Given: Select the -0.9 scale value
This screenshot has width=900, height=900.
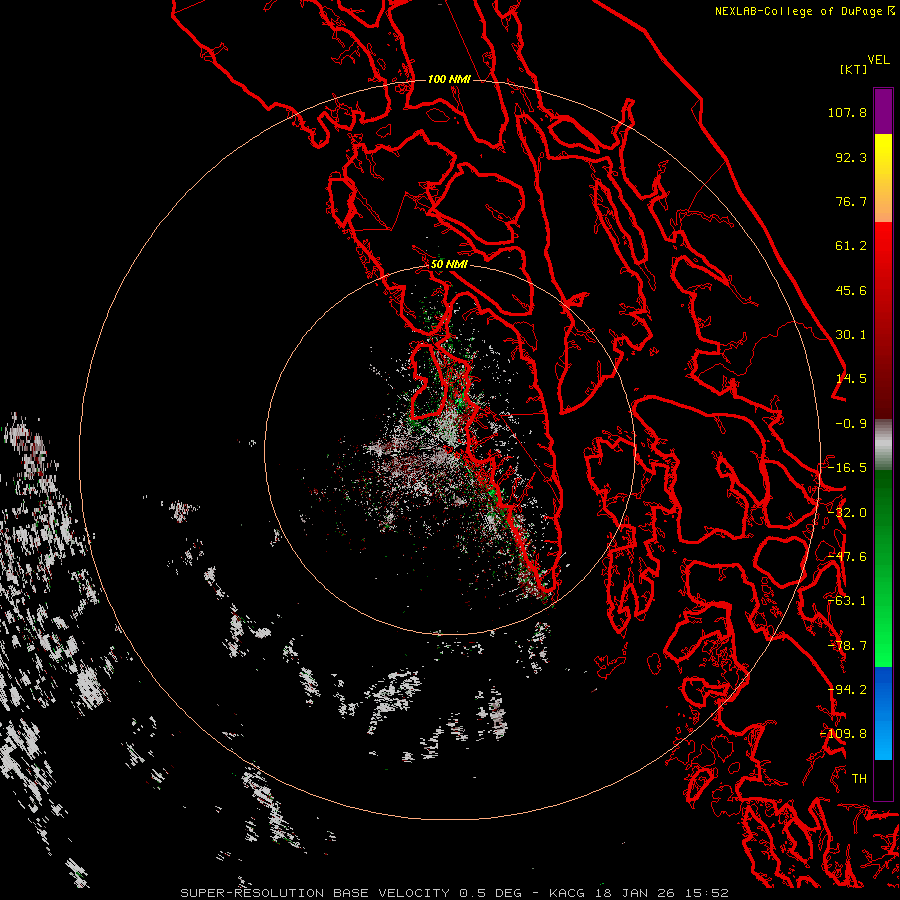Looking at the screenshot, I should (x=851, y=424).
